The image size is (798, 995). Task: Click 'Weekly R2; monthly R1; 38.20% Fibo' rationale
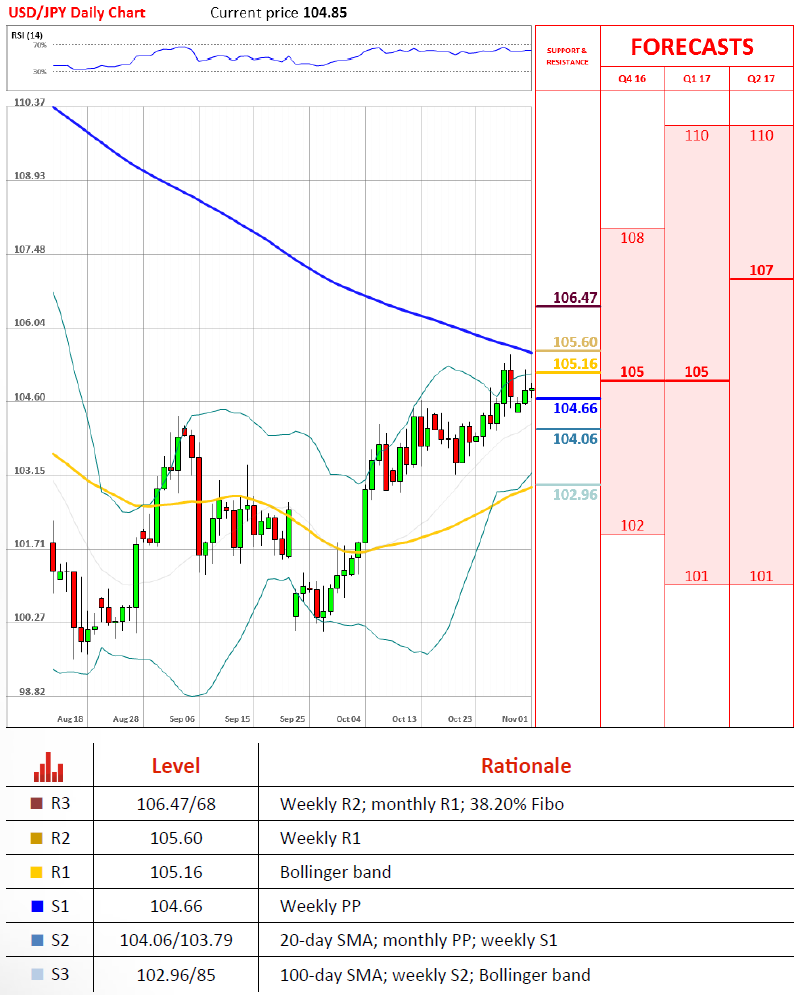422,804
